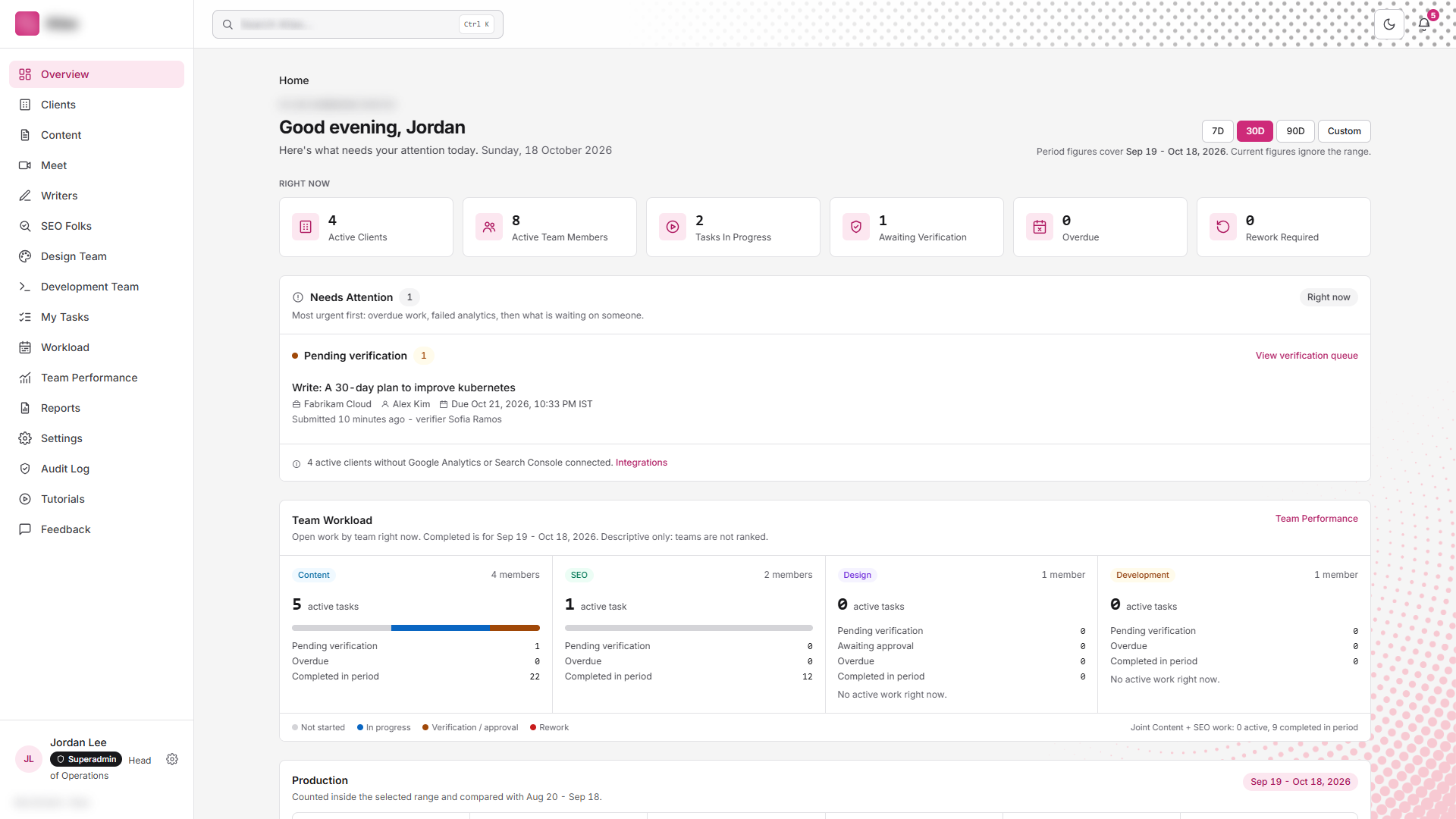The width and height of the screenshot is (1456, 819).
Task: Click the Meet video camera icon
Action: 25,165
